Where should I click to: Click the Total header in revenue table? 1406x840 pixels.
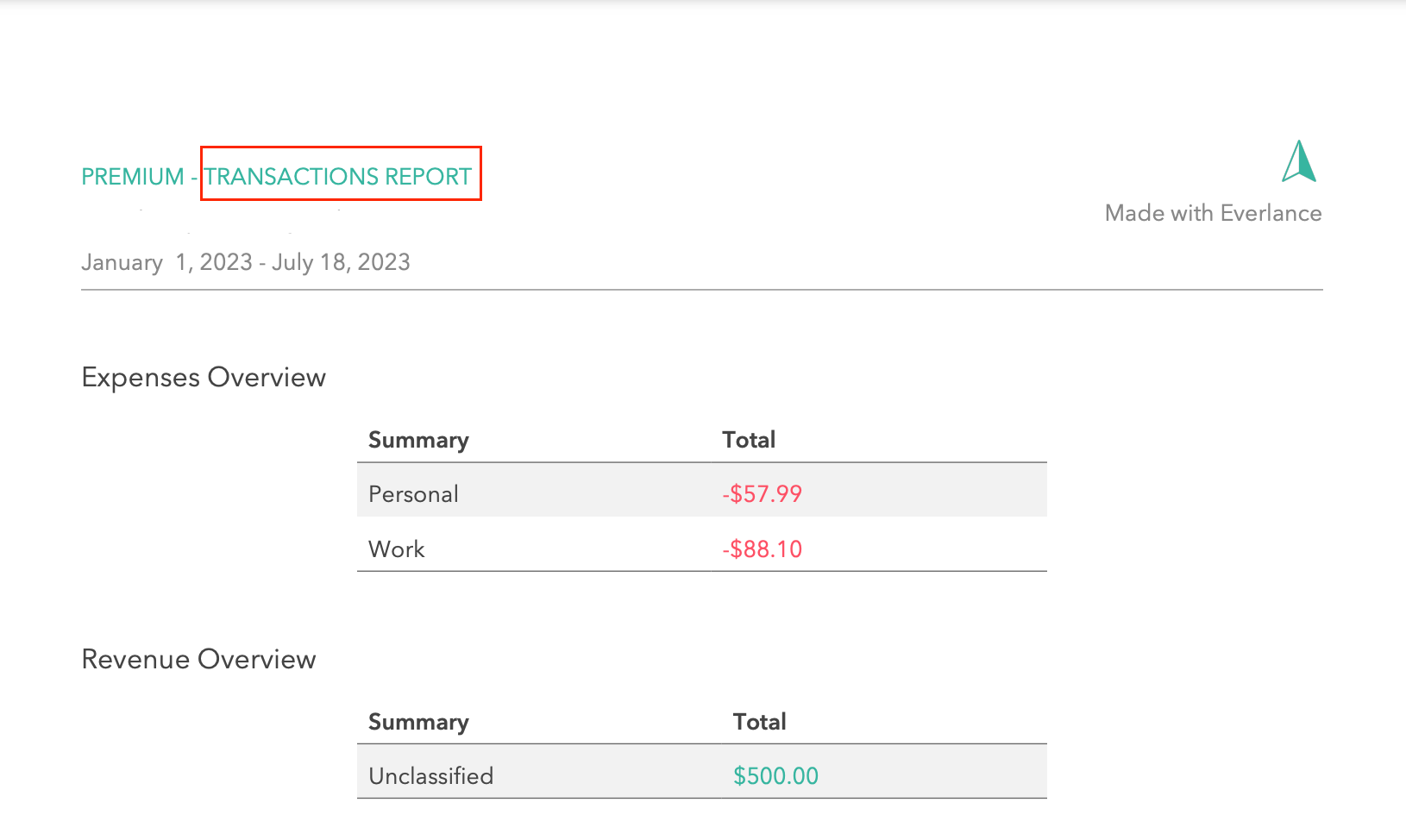tap(759, 722)
